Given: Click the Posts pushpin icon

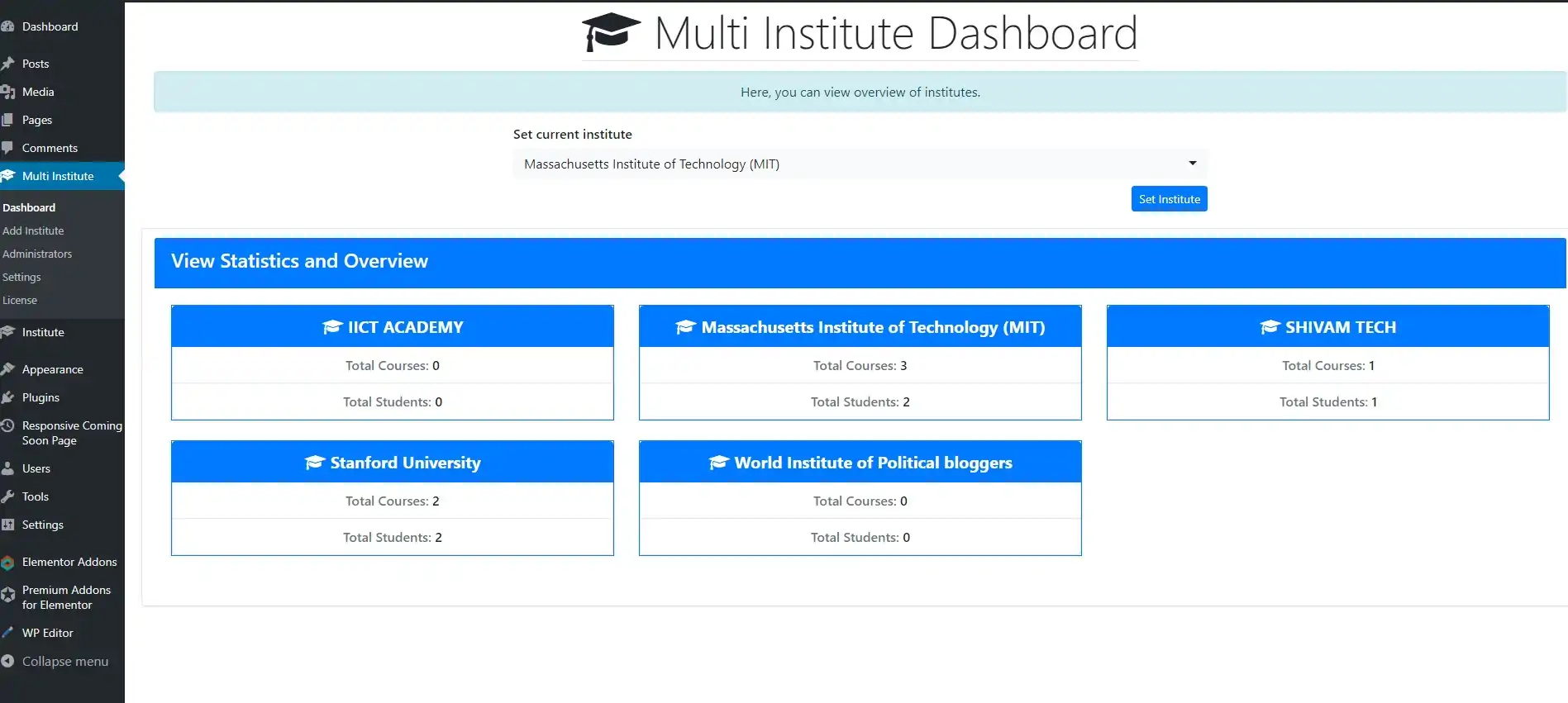Looking at the screenshot, I should (7, 64).
